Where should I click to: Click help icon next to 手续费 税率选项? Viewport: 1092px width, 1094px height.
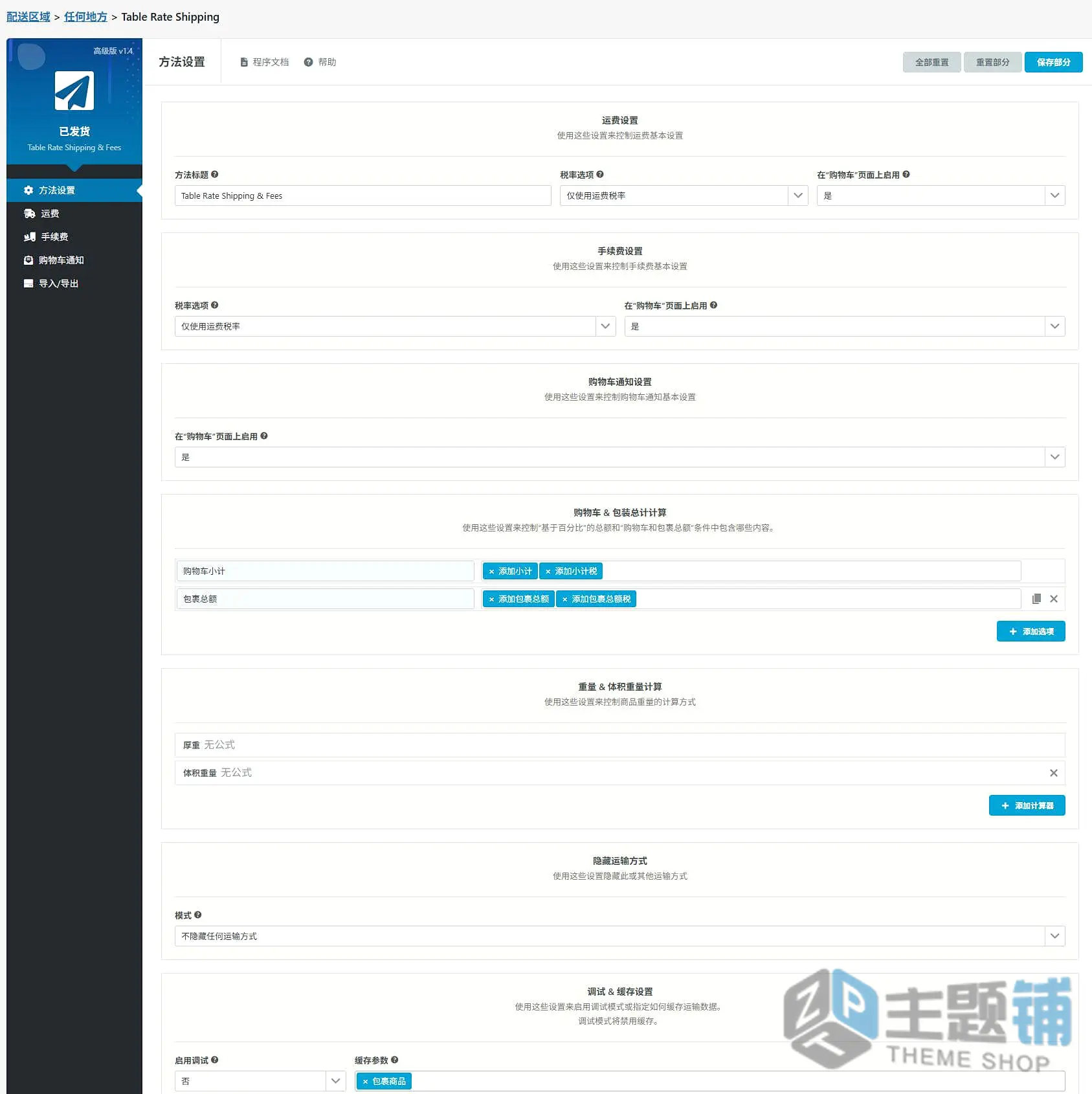pyautogui.click(x=215, y=305)
